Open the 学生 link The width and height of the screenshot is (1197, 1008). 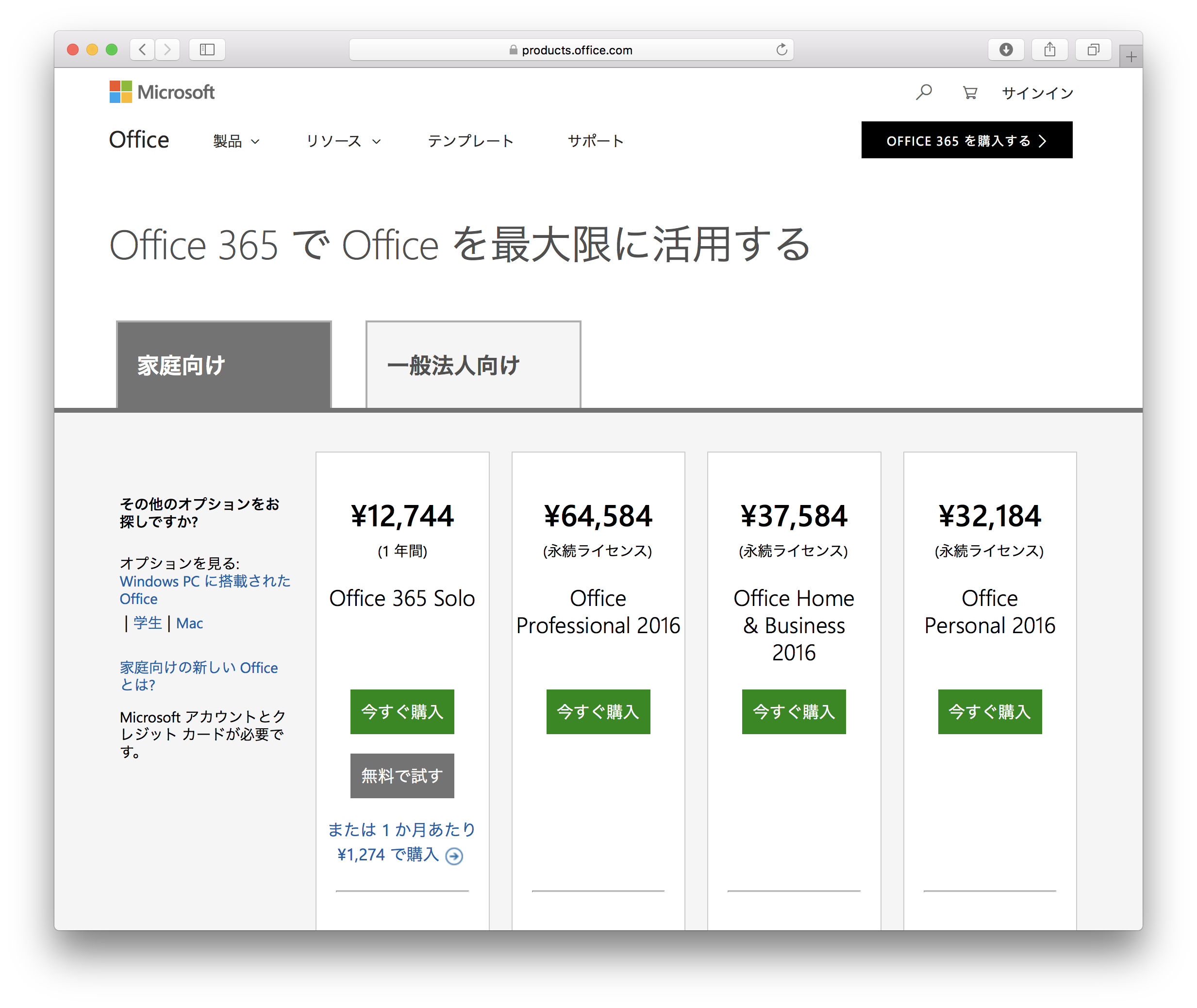[148, 623]
